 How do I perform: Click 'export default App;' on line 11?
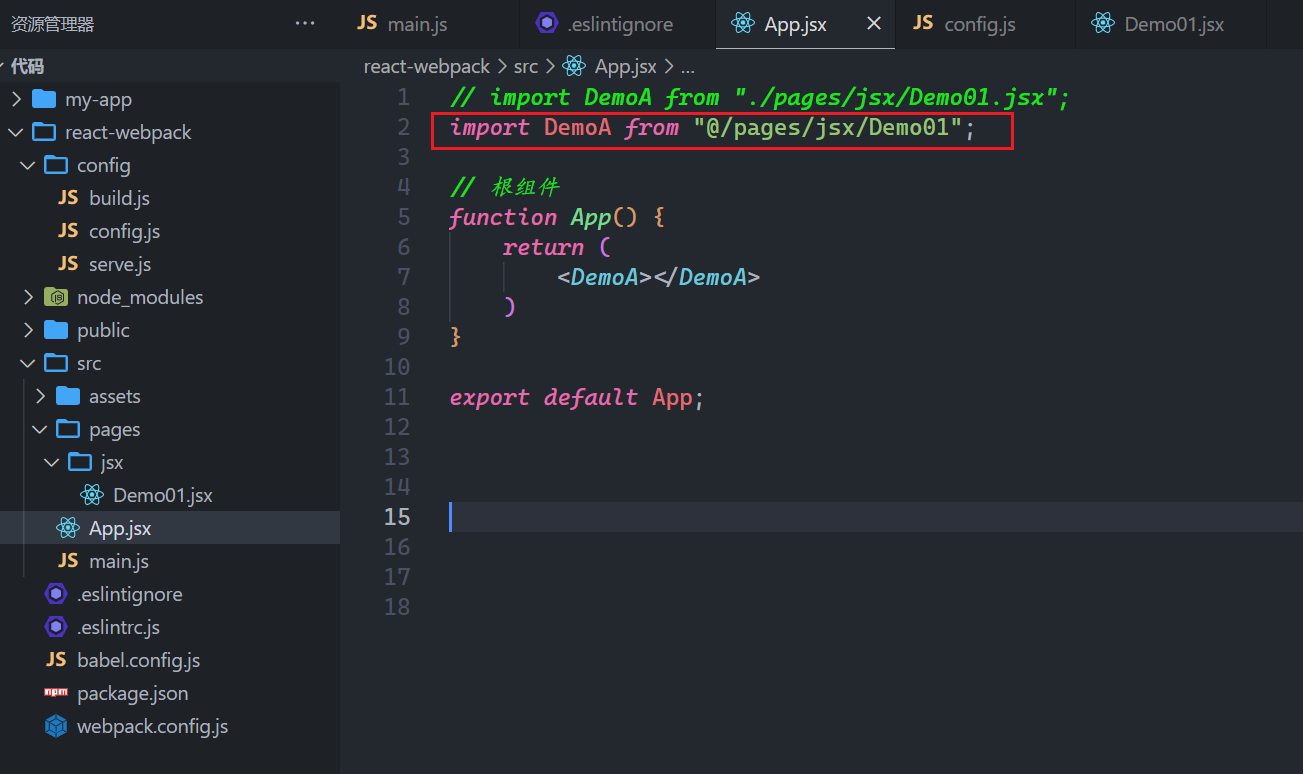tap(577, 397)
